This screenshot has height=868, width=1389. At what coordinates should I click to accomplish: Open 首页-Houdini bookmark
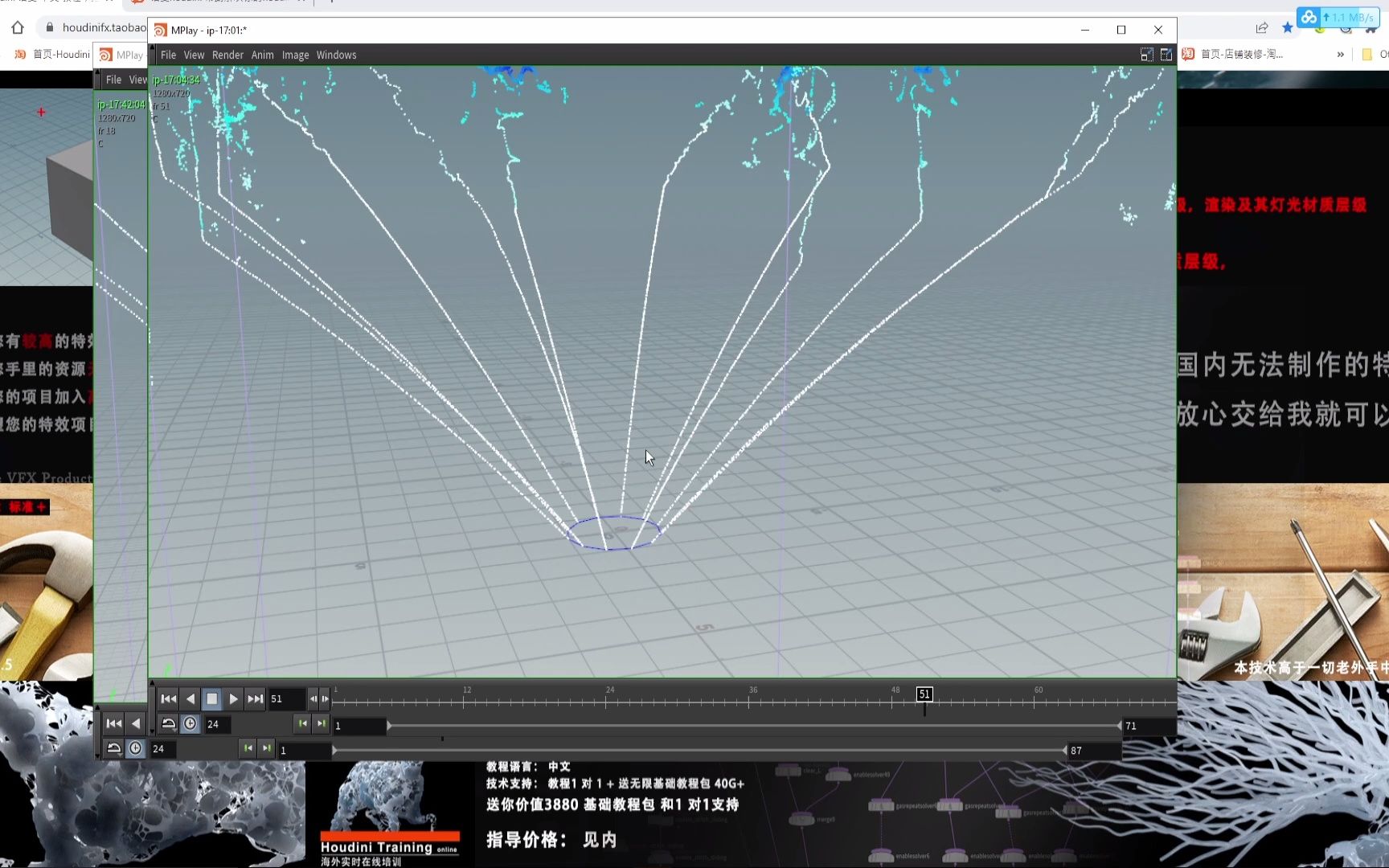pyautogui.click(x=52, y=55)
